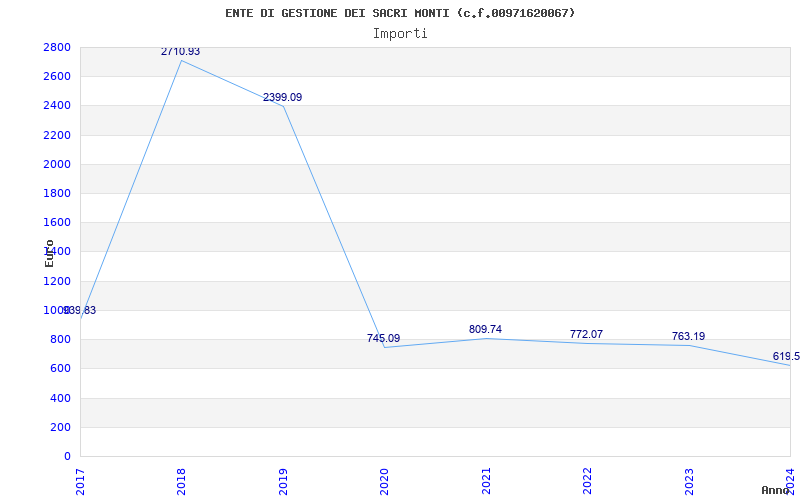This screenshot has height=500, width=800.
Task: Click the Euro y-axis title
Action: pyautogui.click(x=49, y=254)
